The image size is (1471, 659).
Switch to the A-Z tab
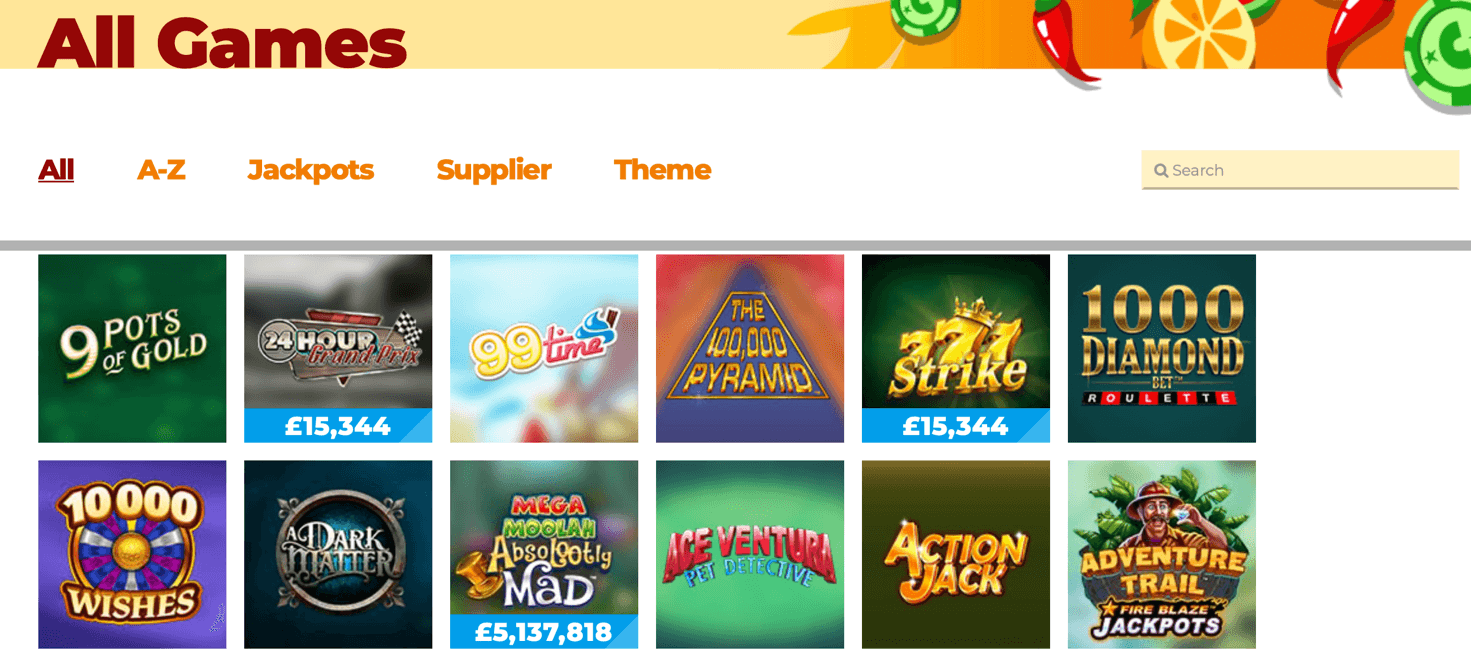161,170
